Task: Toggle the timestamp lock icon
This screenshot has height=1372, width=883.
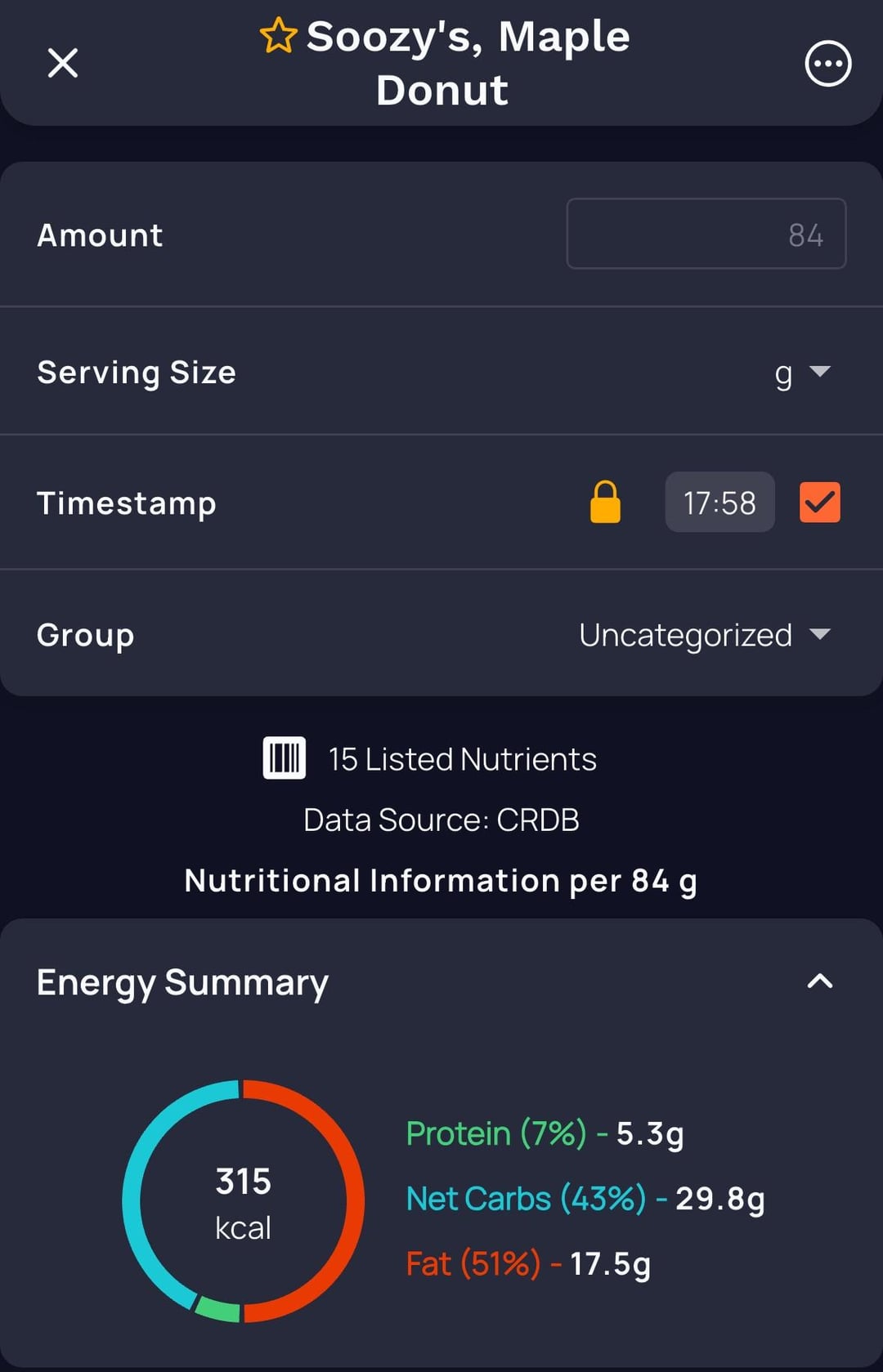Action: 605,502
